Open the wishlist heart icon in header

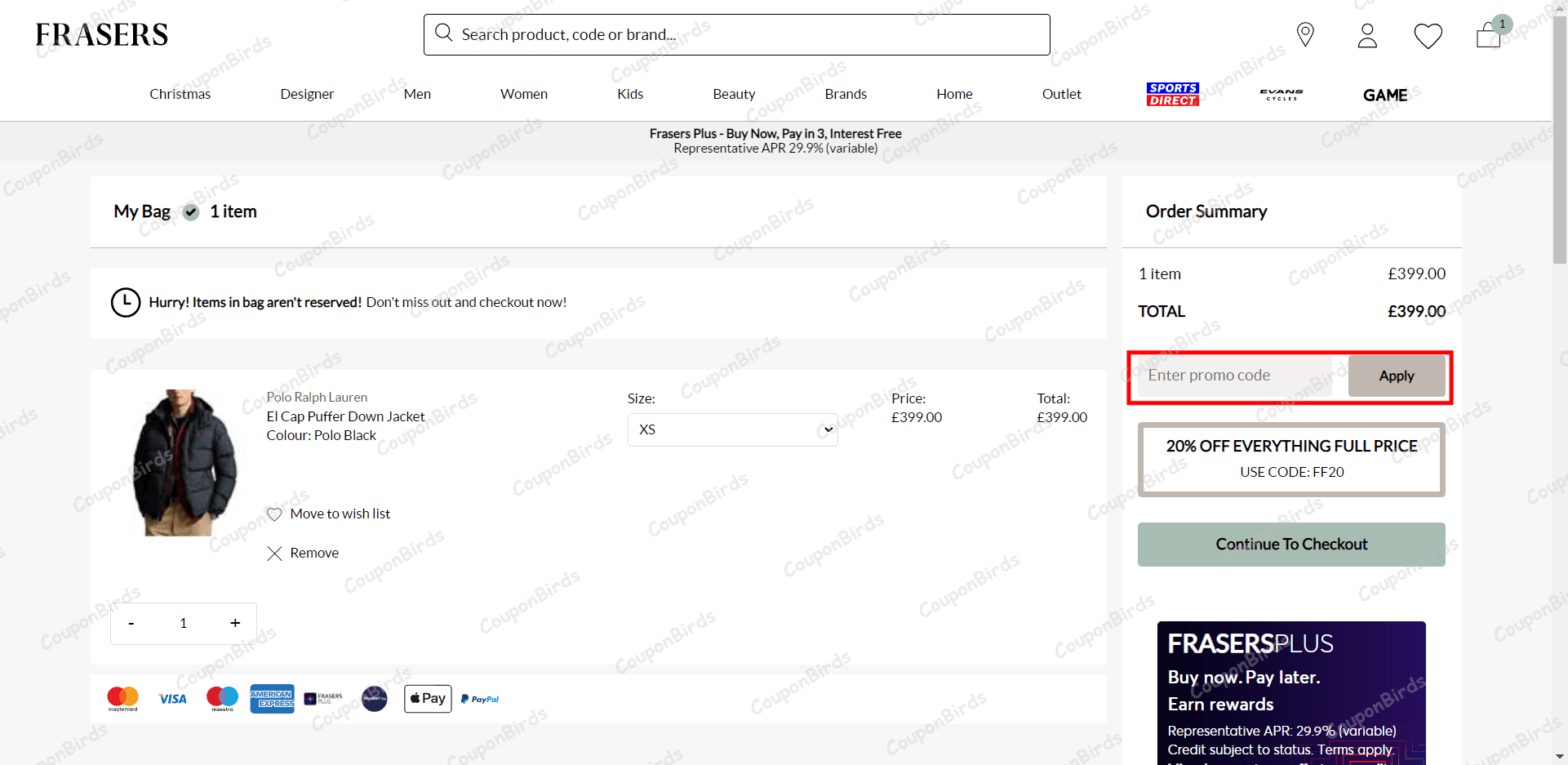tap(1427, 34)
